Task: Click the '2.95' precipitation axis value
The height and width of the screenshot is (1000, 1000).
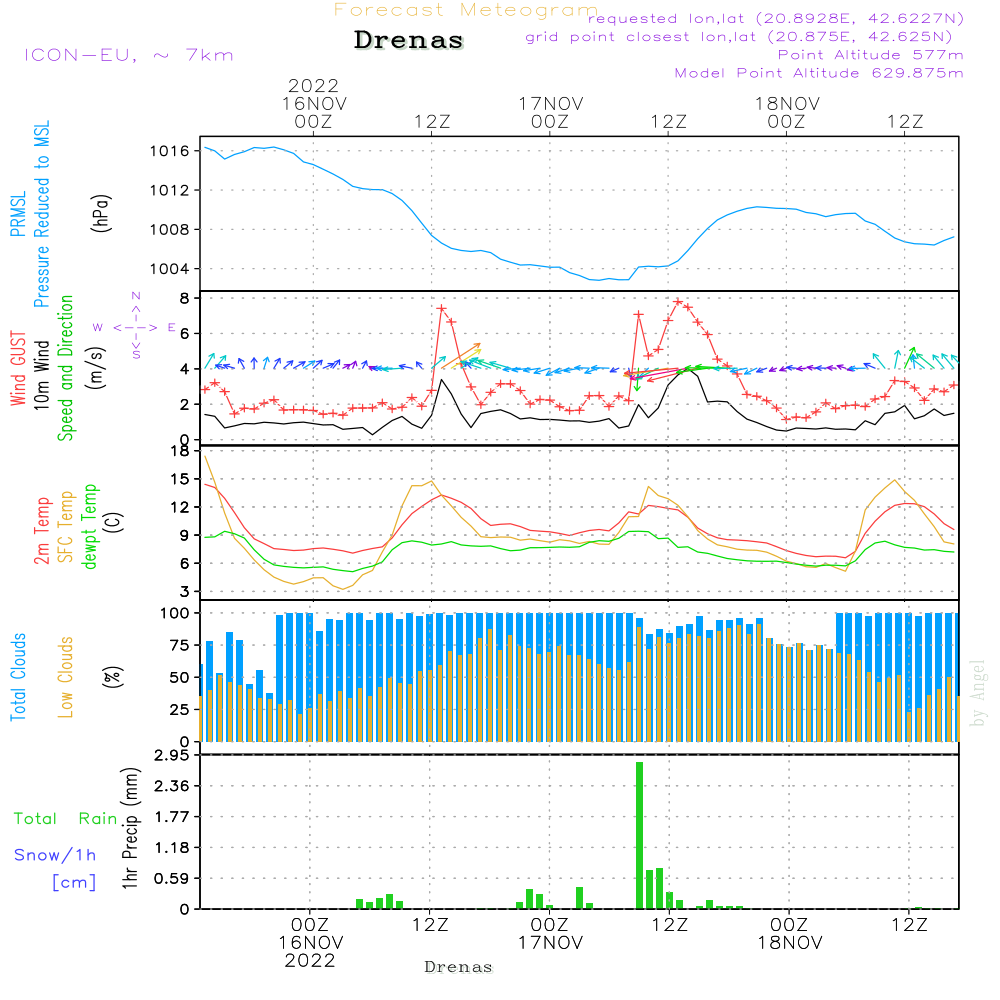Action: [172, 756]
